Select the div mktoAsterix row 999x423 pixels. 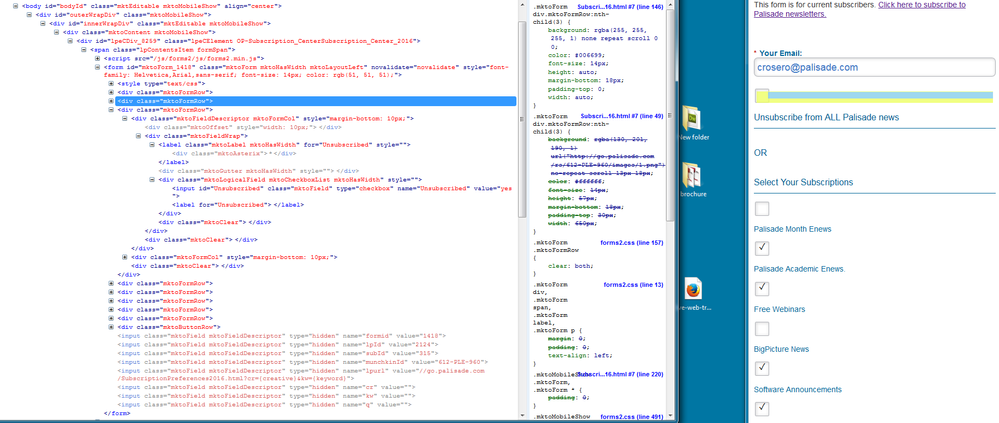(x=234, y=153)
